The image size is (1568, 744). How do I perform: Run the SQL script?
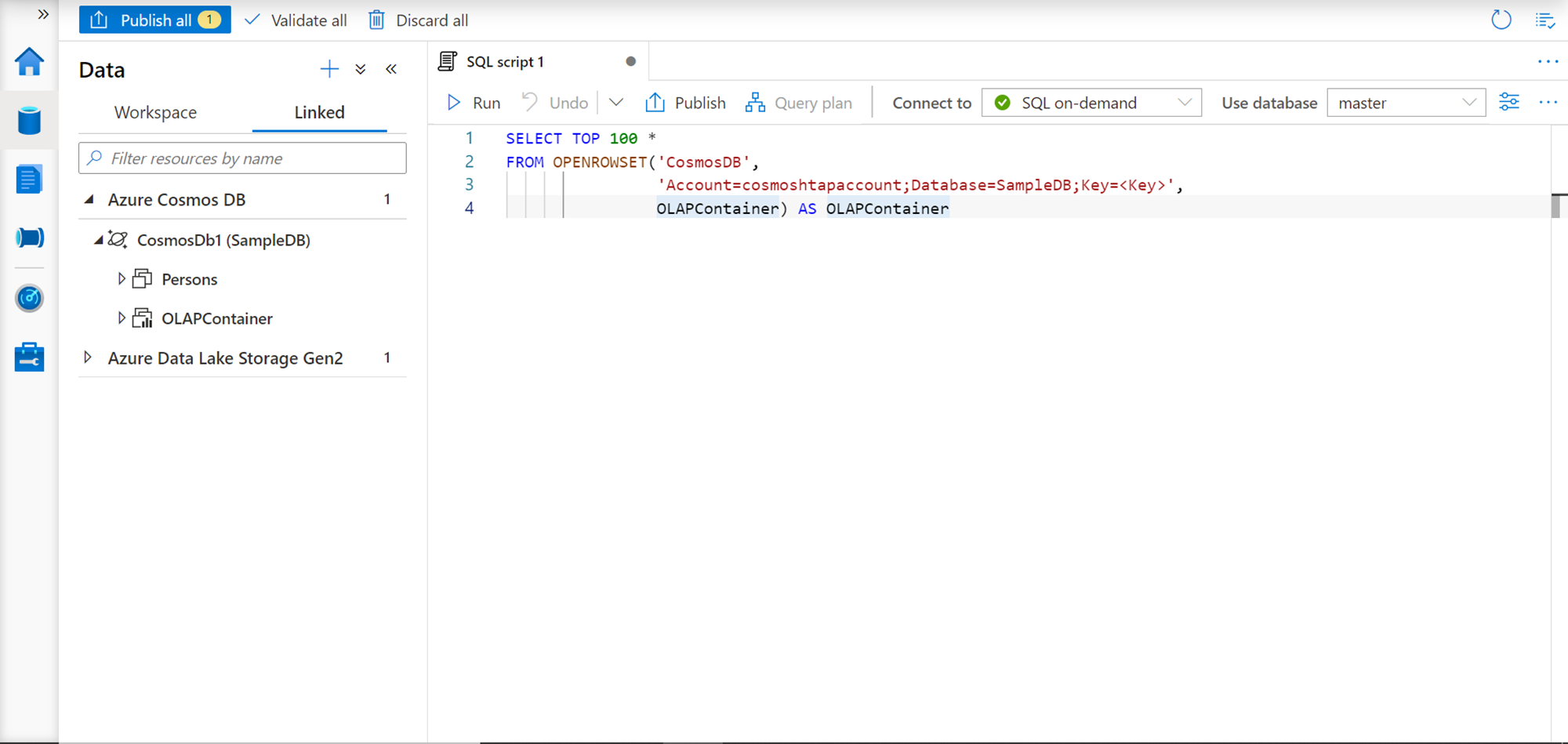coord(474,103)
